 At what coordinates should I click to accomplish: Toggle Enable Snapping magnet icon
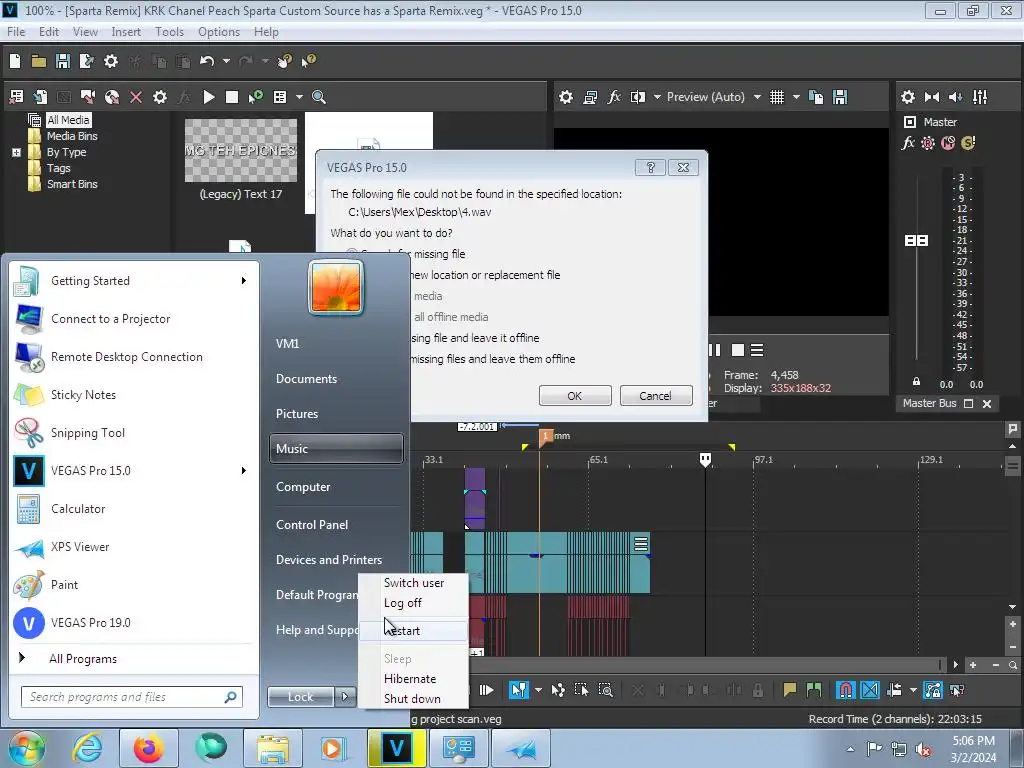[x=845, y=690]
